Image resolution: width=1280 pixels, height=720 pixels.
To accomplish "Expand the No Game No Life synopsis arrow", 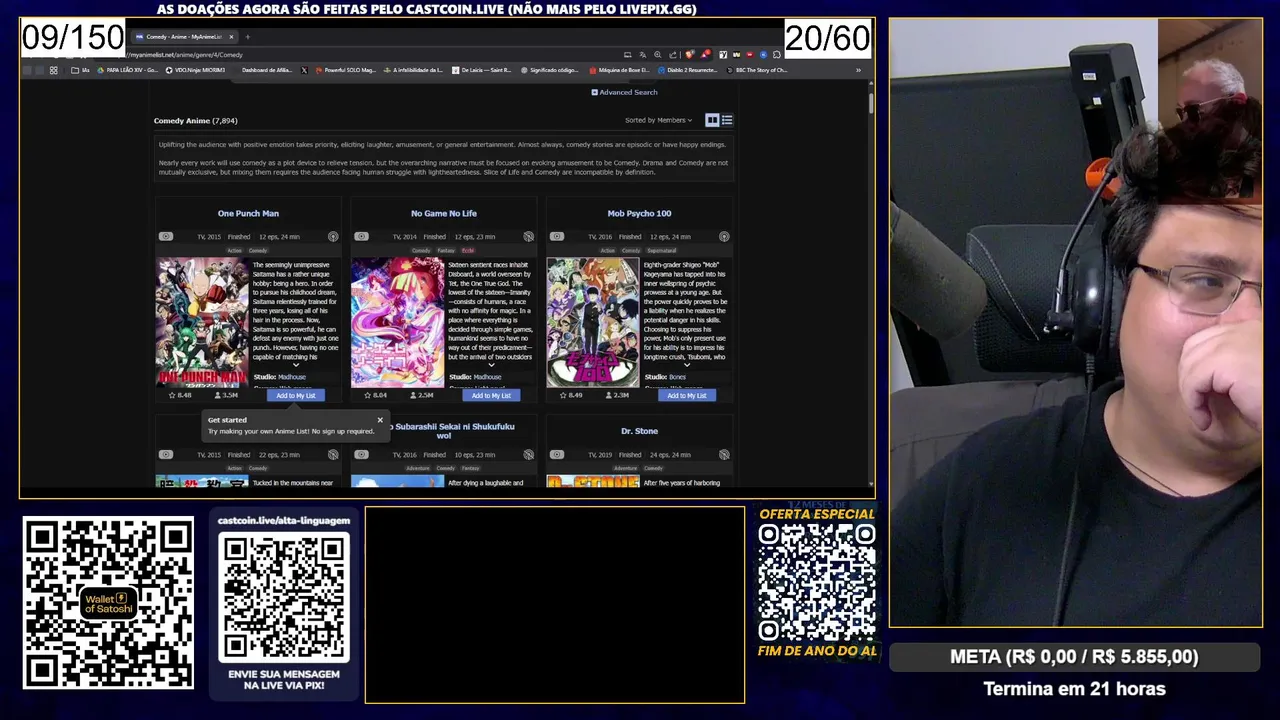I will 491,365.
